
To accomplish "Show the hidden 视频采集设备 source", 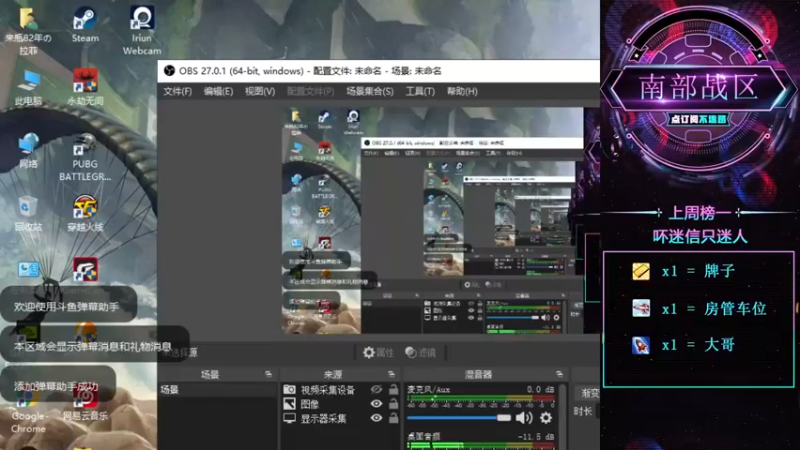I will (376, 389).
